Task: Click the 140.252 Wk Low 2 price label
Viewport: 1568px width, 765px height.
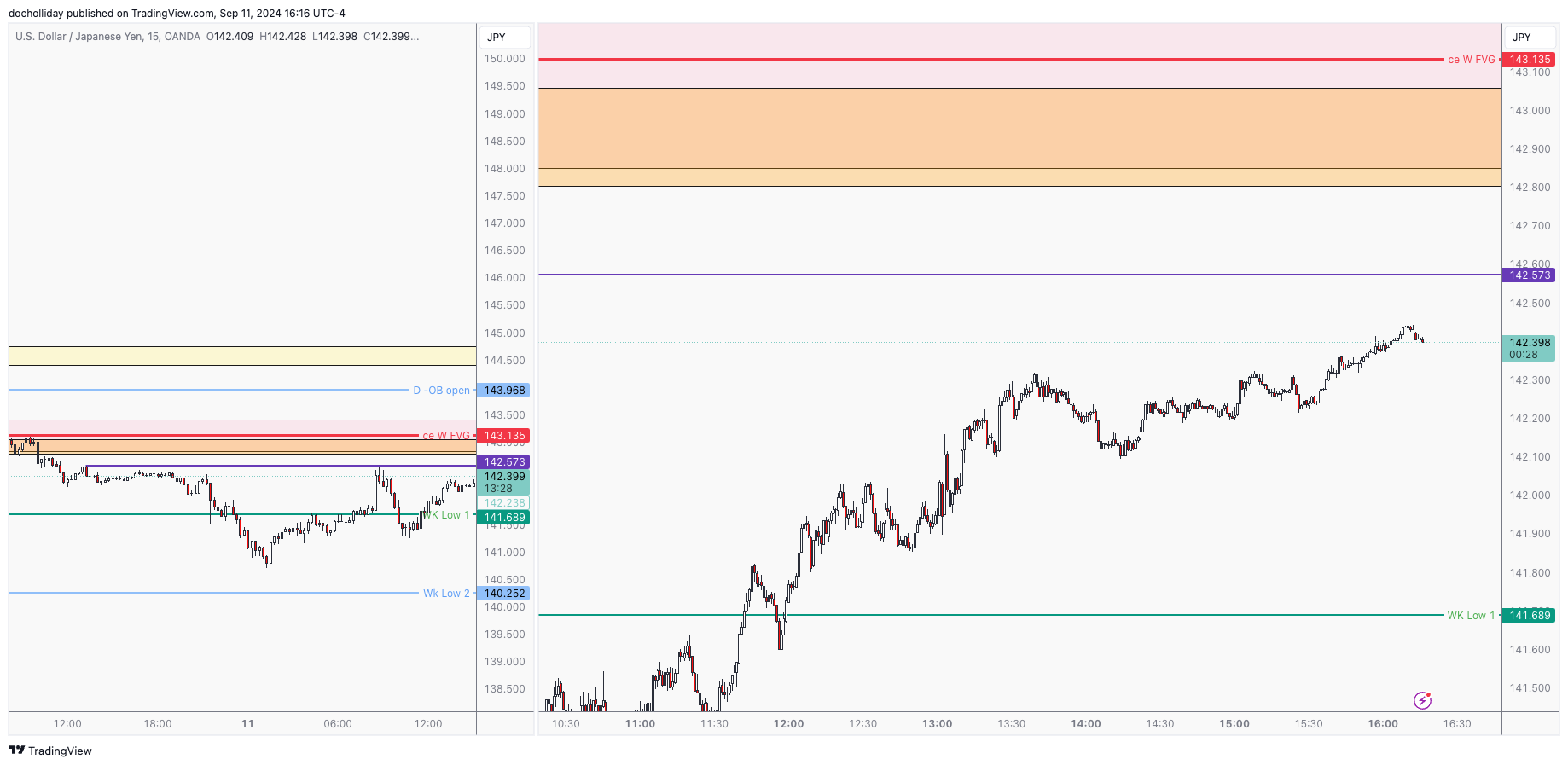Action: (503, 593)
